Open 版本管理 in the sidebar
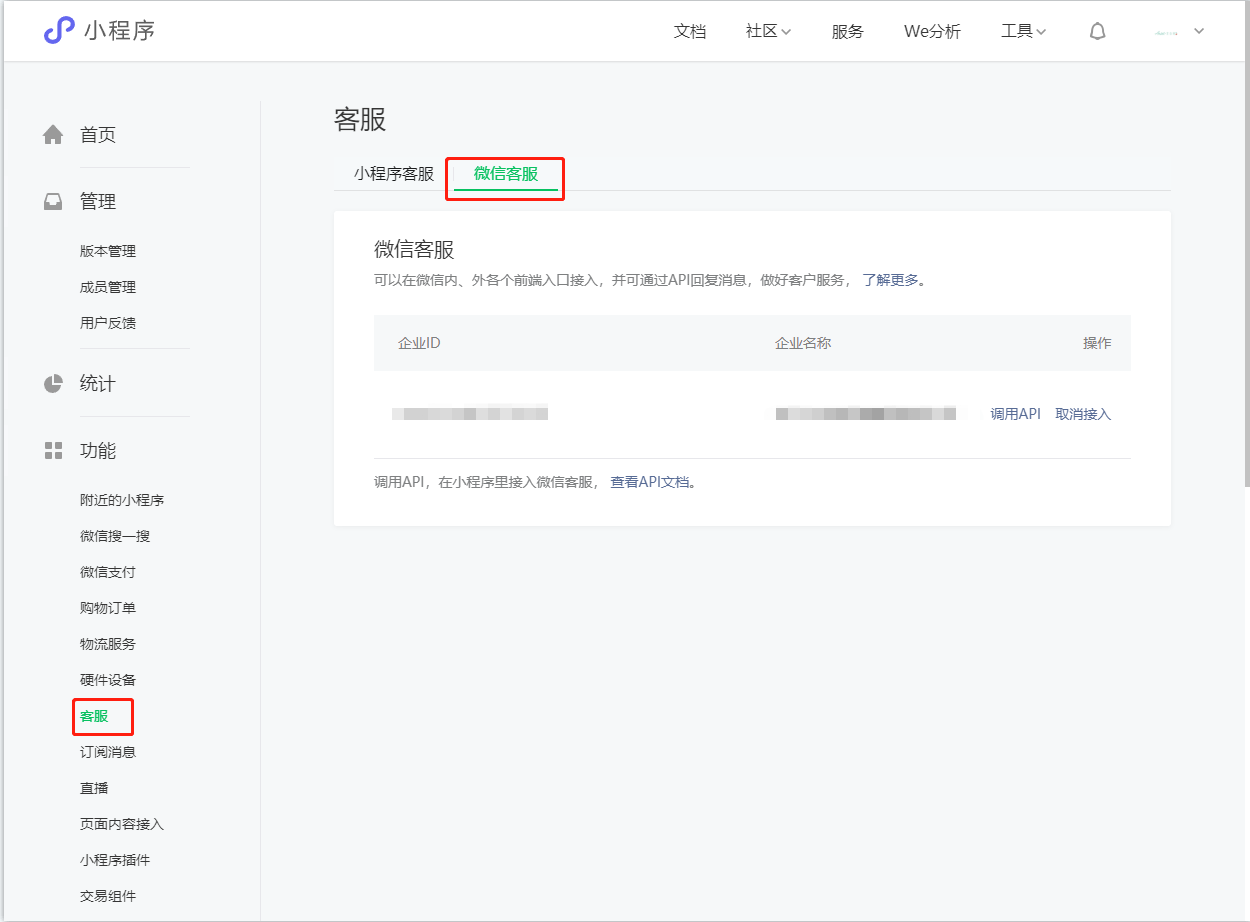The width and height of the screenshot is (1250, 922). point(108,251)
